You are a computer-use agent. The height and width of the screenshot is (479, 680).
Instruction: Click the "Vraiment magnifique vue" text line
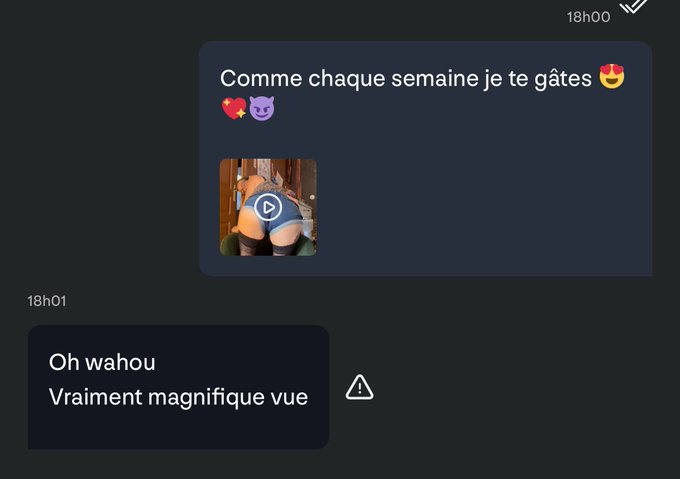click(178, 397)
